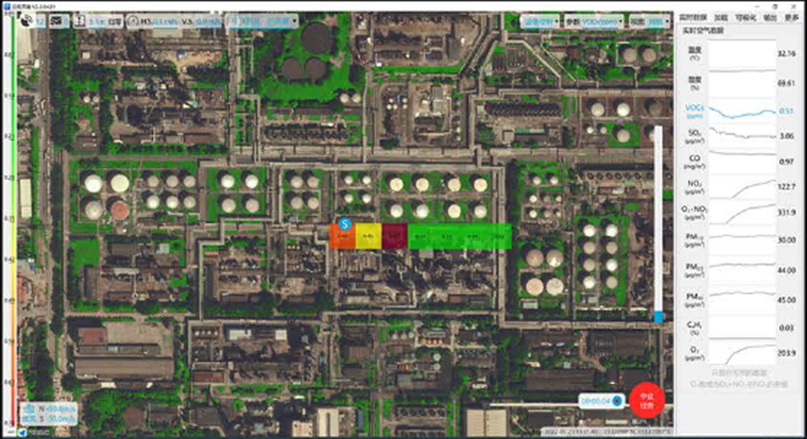The width and height of the screenshot is (807, 439).
Task: Click the blue S marker on the map
Action: tap(344, 226)
